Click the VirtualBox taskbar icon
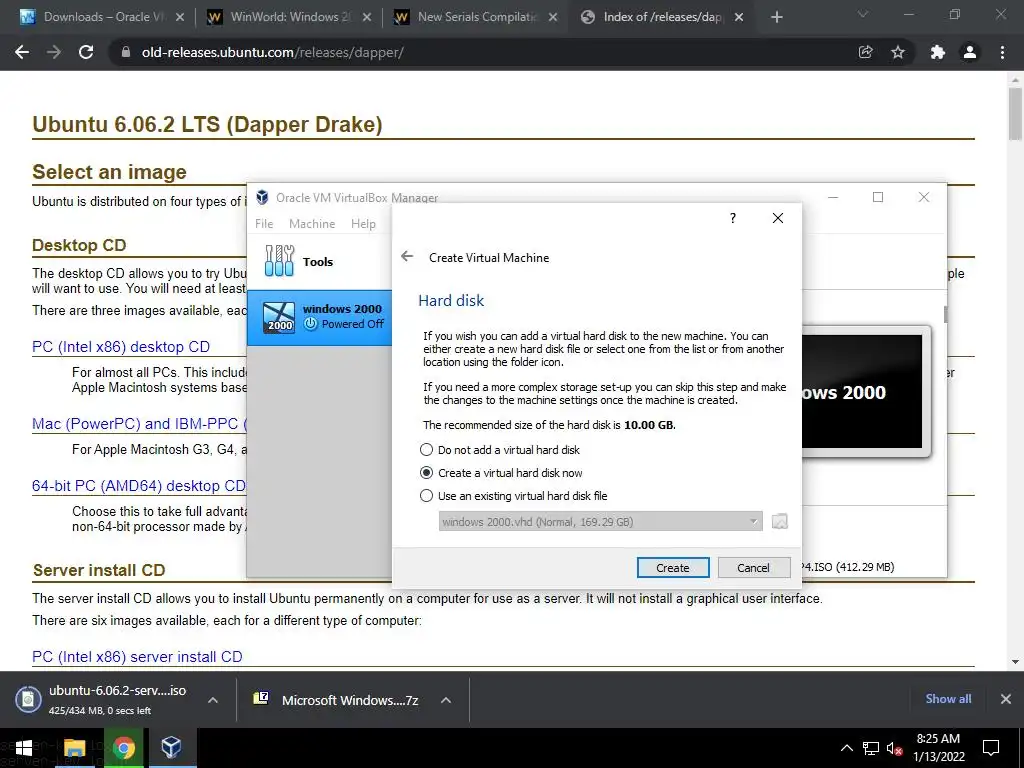Screen dimensions: 1024x768 [172, 748]
